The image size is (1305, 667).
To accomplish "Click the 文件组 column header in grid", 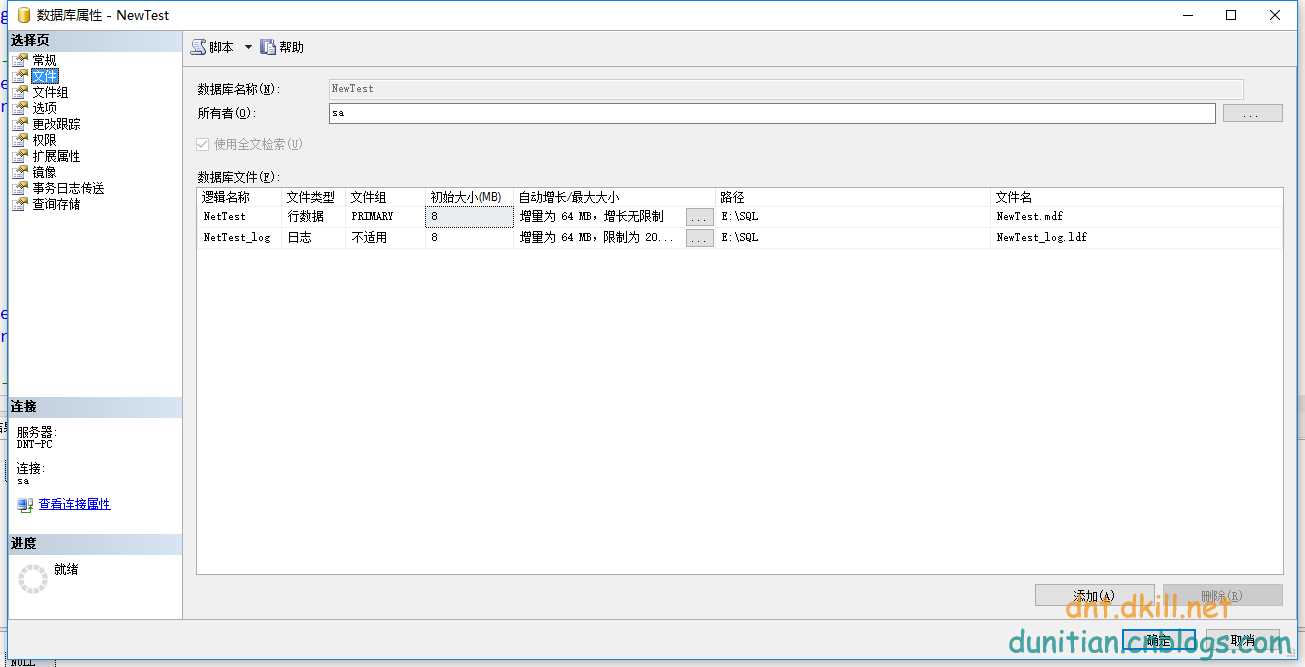I will 385,197.
